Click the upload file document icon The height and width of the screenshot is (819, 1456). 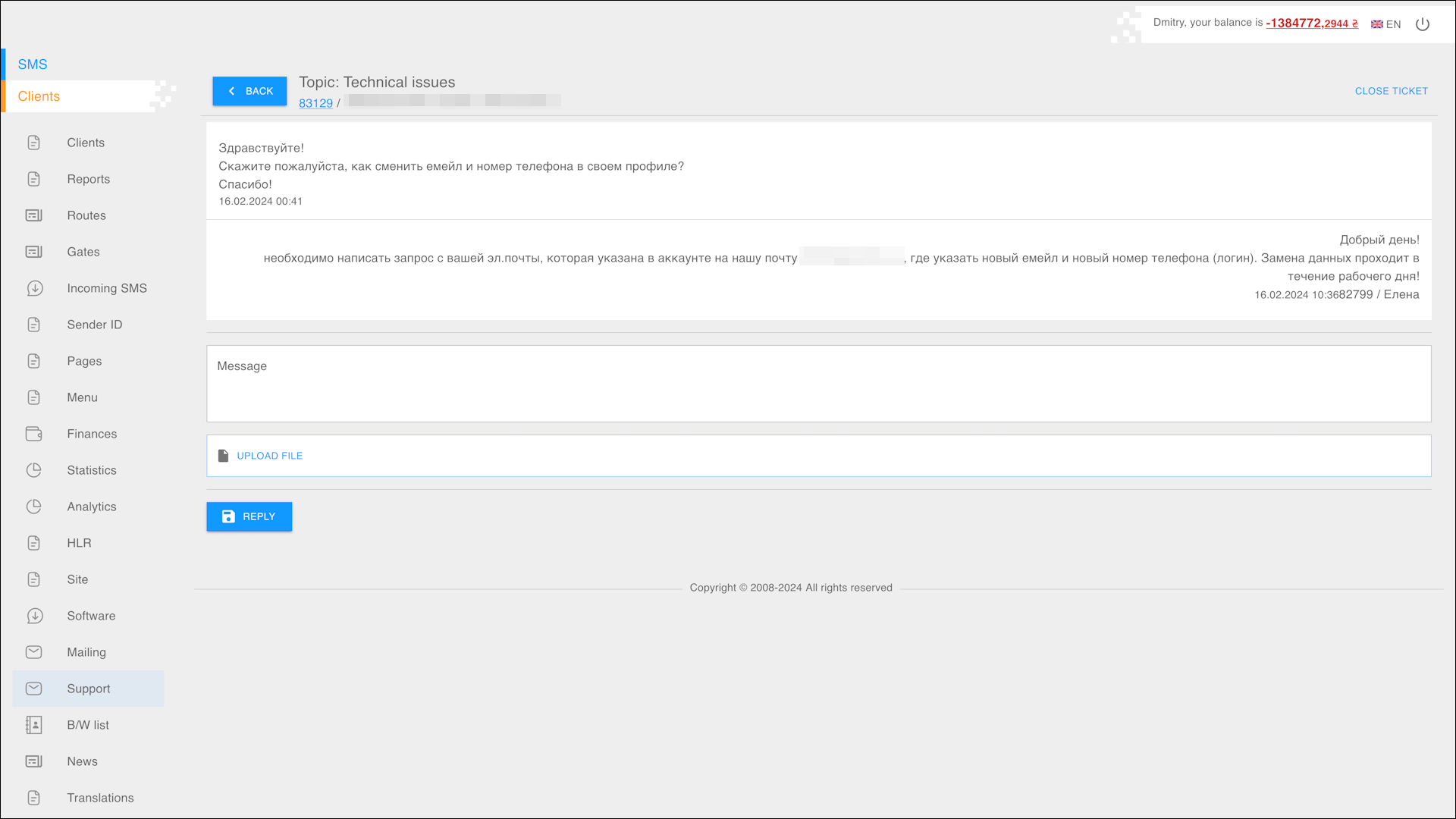point(223,456)
